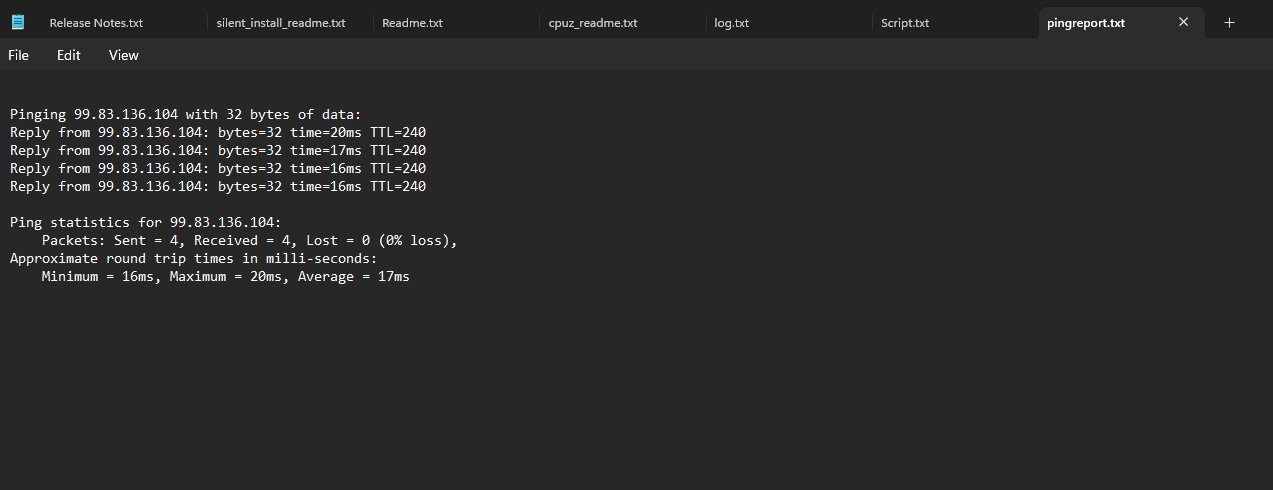Image resolution: width=1273 pixels, height=490 pixels.
Task: Click the Notepad app icon
Action: 18,22
